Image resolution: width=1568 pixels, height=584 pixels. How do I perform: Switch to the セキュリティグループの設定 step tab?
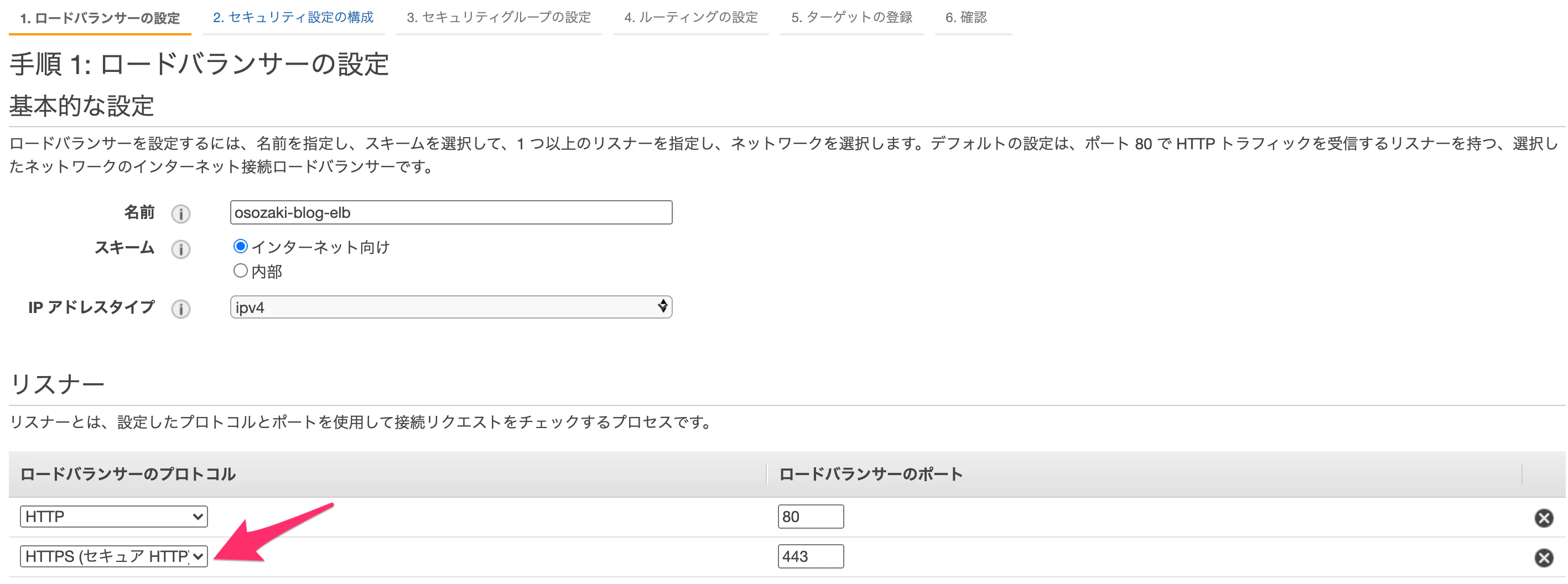click(x=499, y=18)
